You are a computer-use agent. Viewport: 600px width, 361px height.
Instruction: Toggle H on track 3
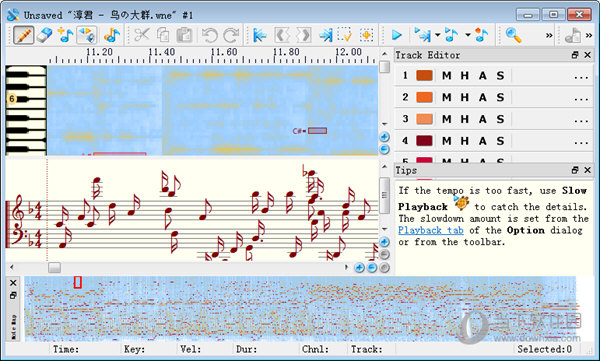pos(465,119)
